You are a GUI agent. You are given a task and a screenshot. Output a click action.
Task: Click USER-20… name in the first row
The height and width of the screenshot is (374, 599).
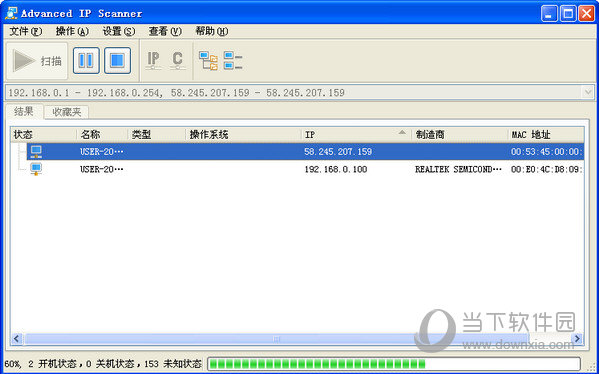click(x=102, y=152)
